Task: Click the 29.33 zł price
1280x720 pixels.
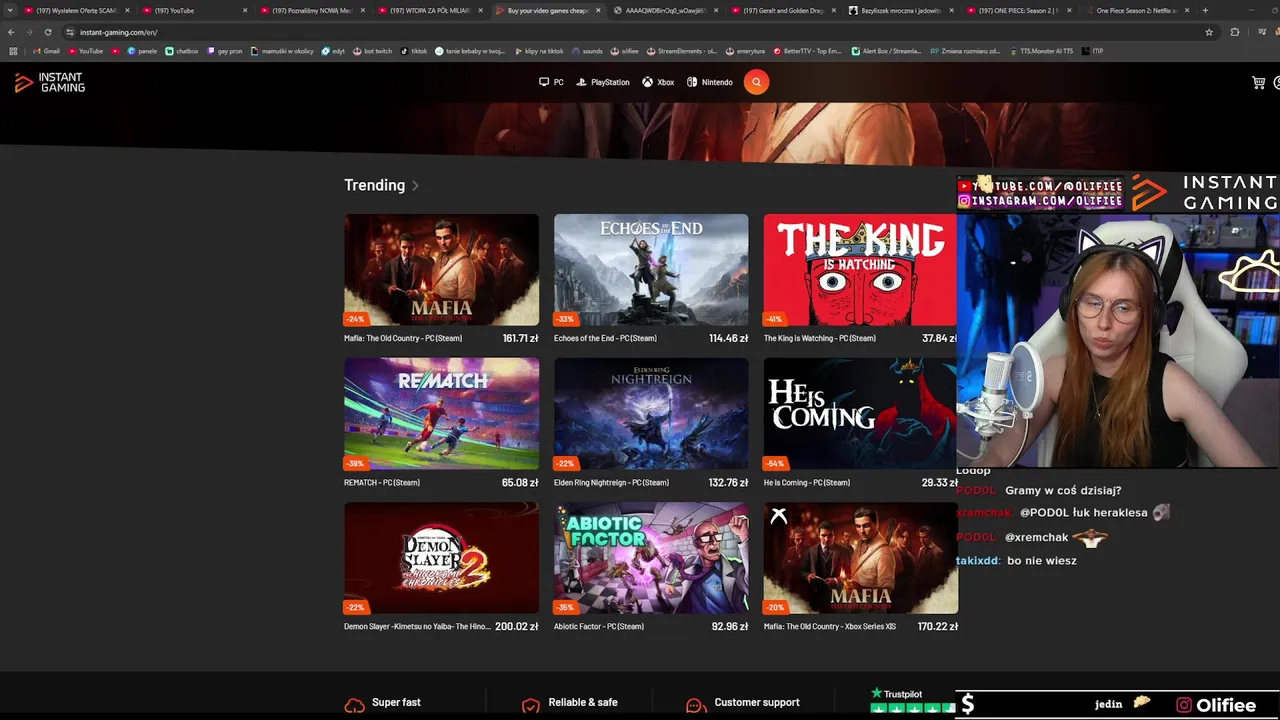Action: [x=939, y=482]
